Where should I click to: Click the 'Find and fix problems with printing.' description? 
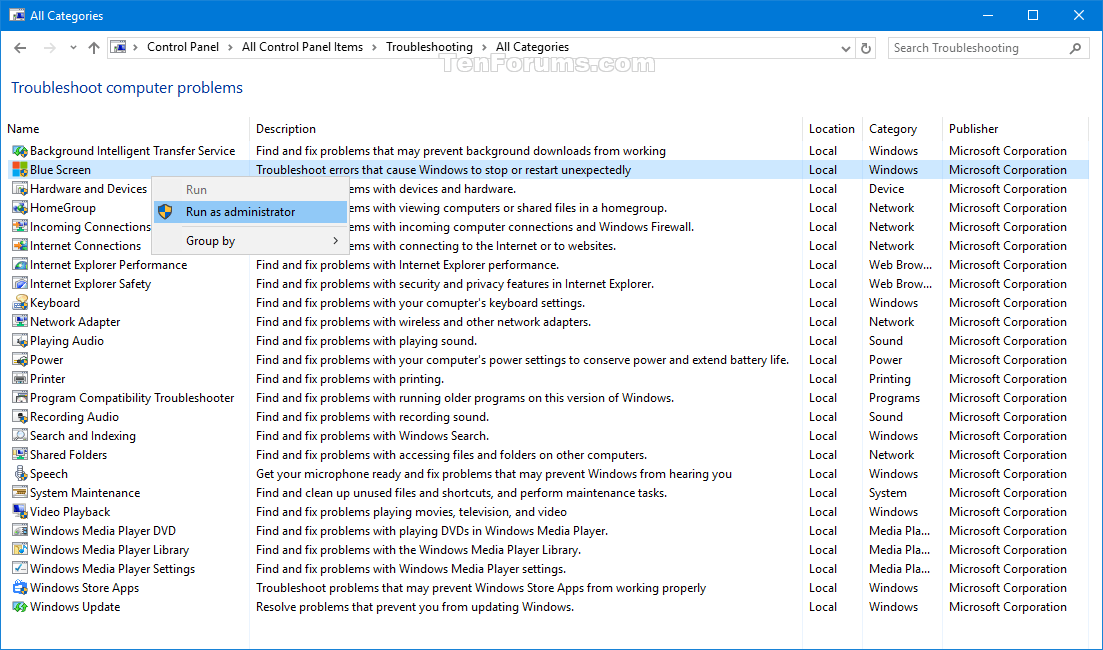(x=350, y=378)
